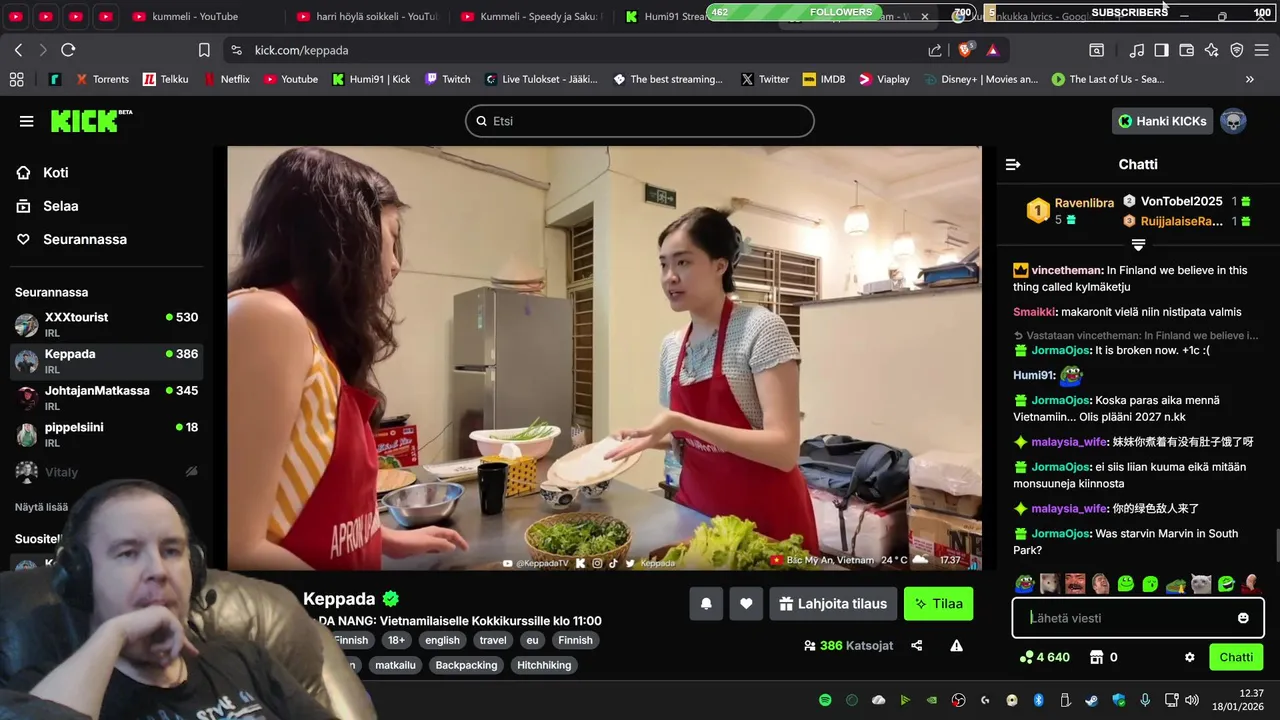Image resolution: width=1280 pixels, height=720 pixels.
Task: Click the Keppada live stream video
Action: point(604,359)
